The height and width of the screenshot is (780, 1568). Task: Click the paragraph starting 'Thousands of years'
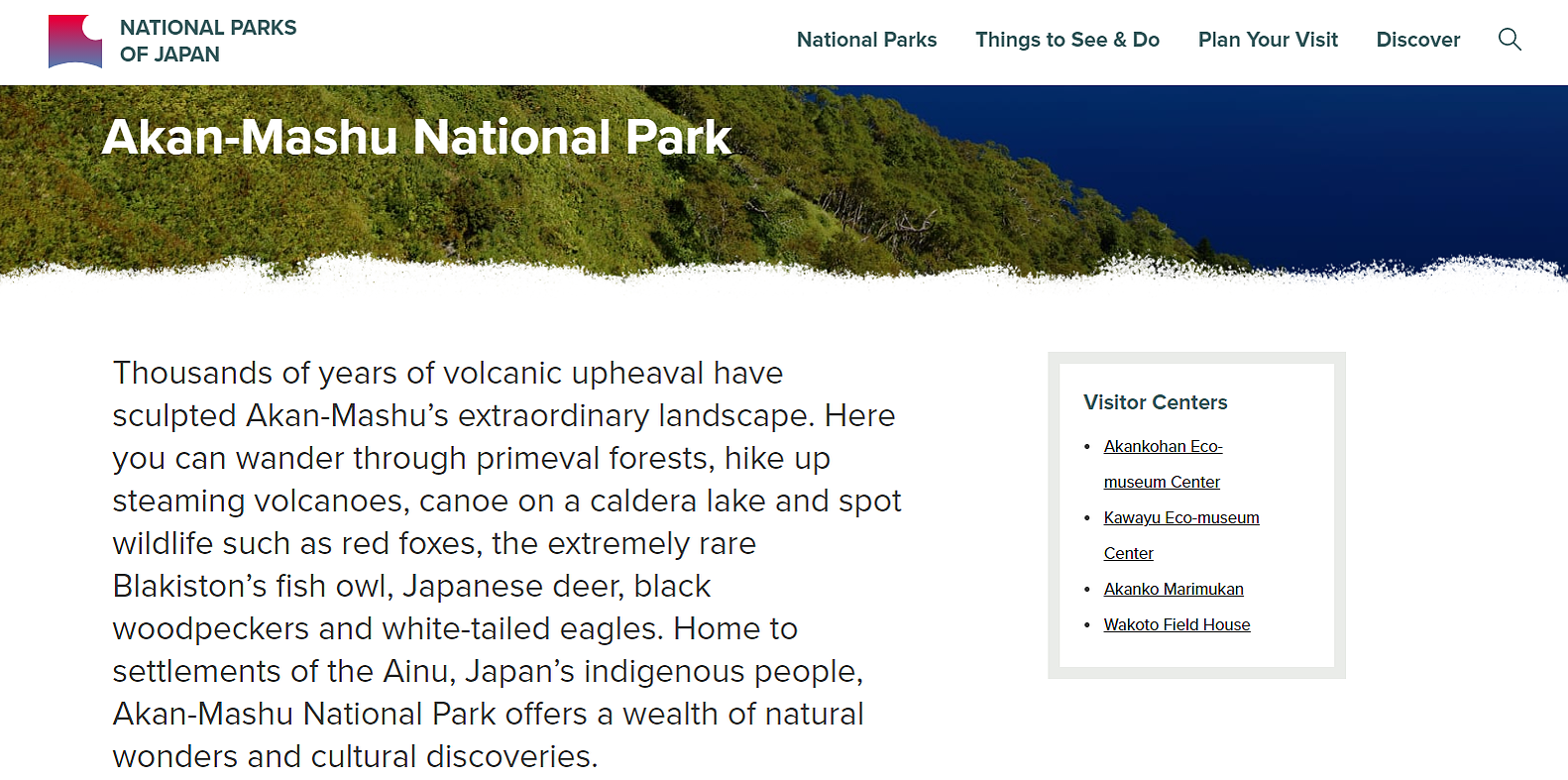click(506, 564)
